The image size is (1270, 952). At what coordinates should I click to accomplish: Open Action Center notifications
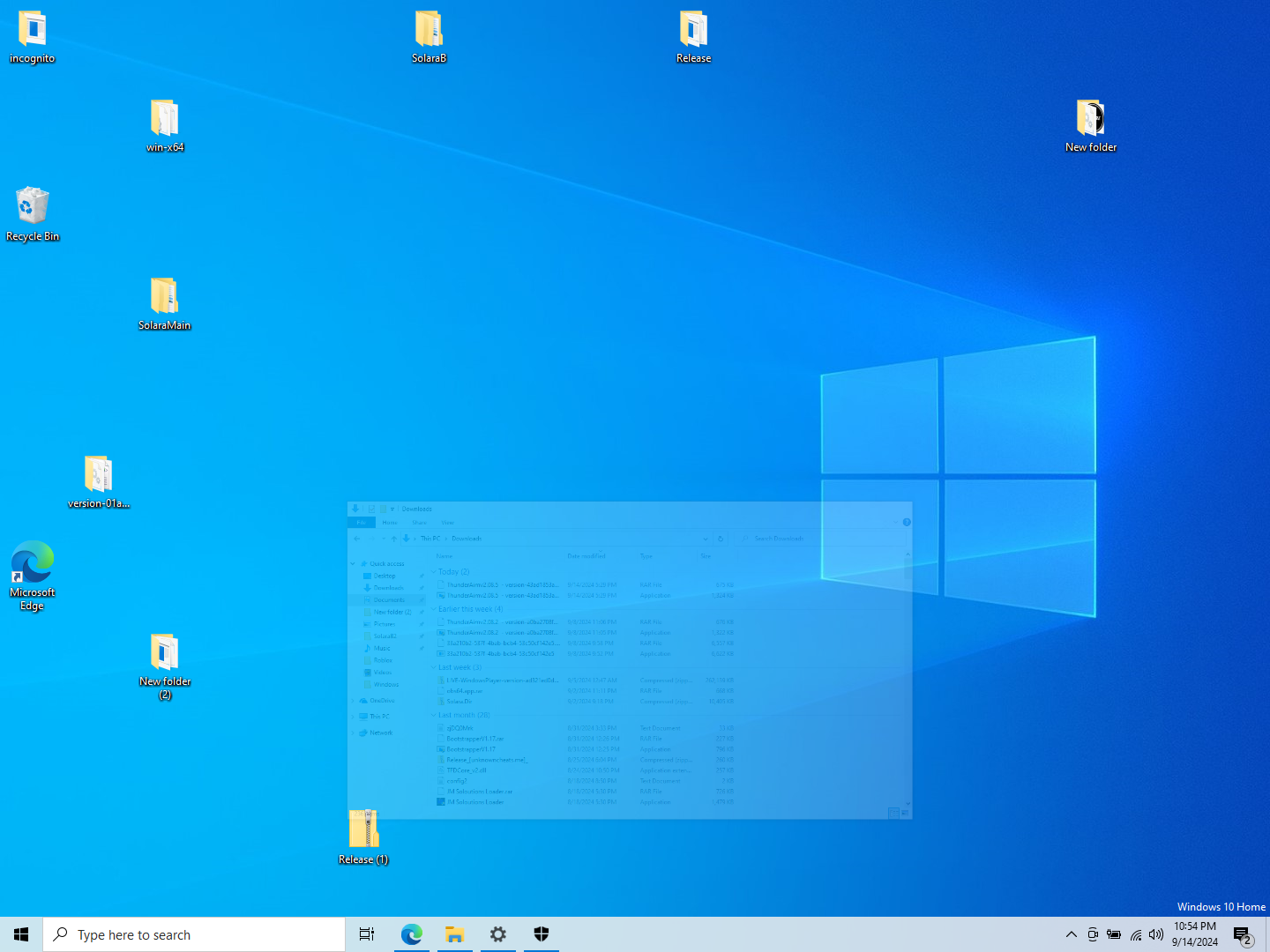1243,934
